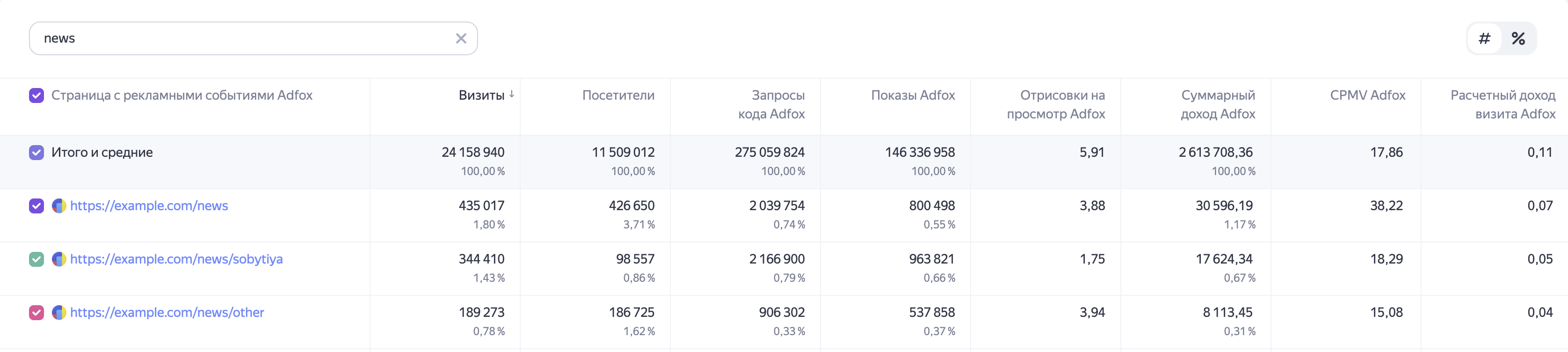Sort by CPMV Adfox column header
1568x352 pixels.
pyautogui.click(x=1368, y=95)
